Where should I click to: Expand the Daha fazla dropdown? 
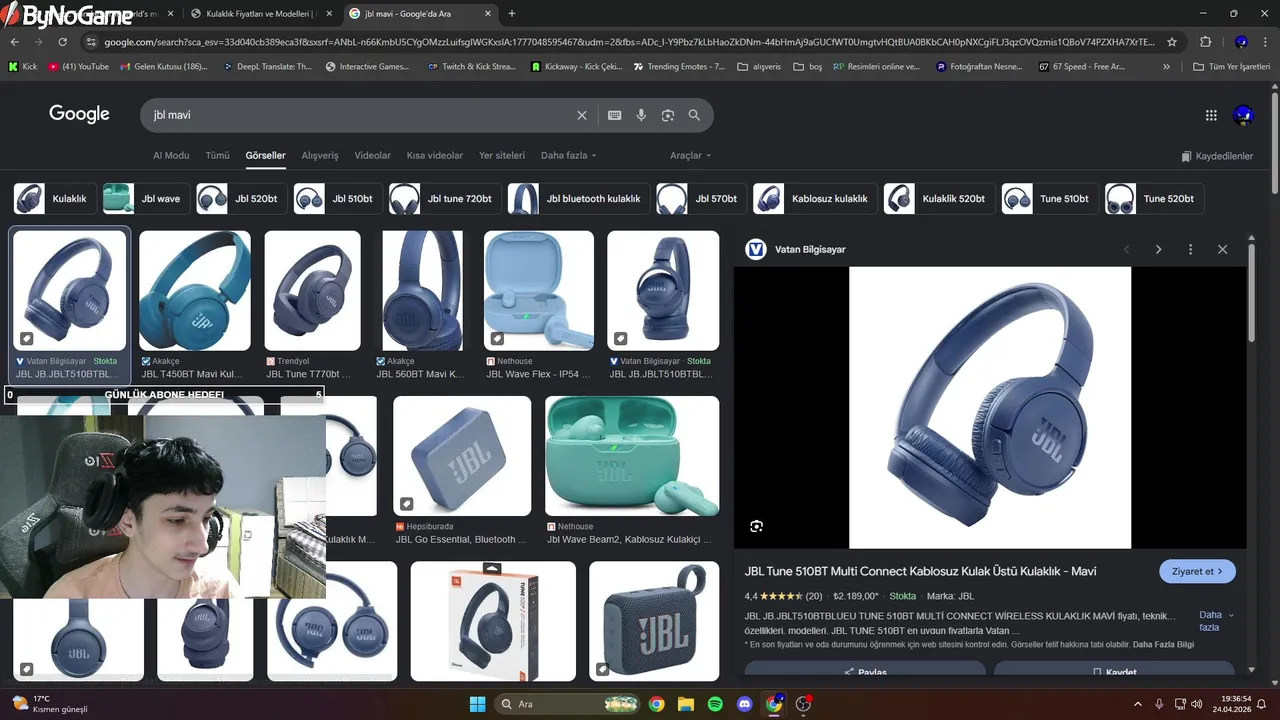tap(568, 156)
